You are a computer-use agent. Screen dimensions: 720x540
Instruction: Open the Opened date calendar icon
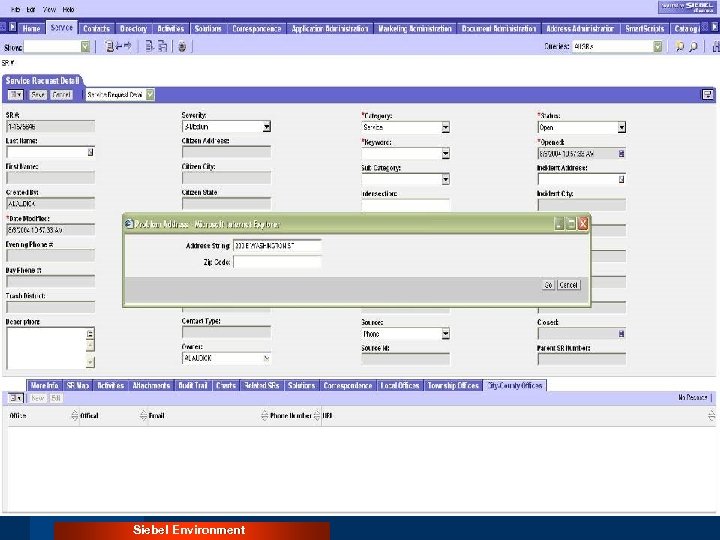tap(621, 154)
